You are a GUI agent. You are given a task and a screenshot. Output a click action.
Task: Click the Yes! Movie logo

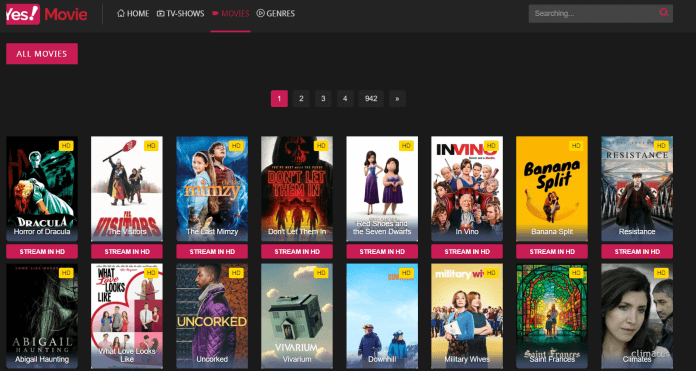point(47,14)
